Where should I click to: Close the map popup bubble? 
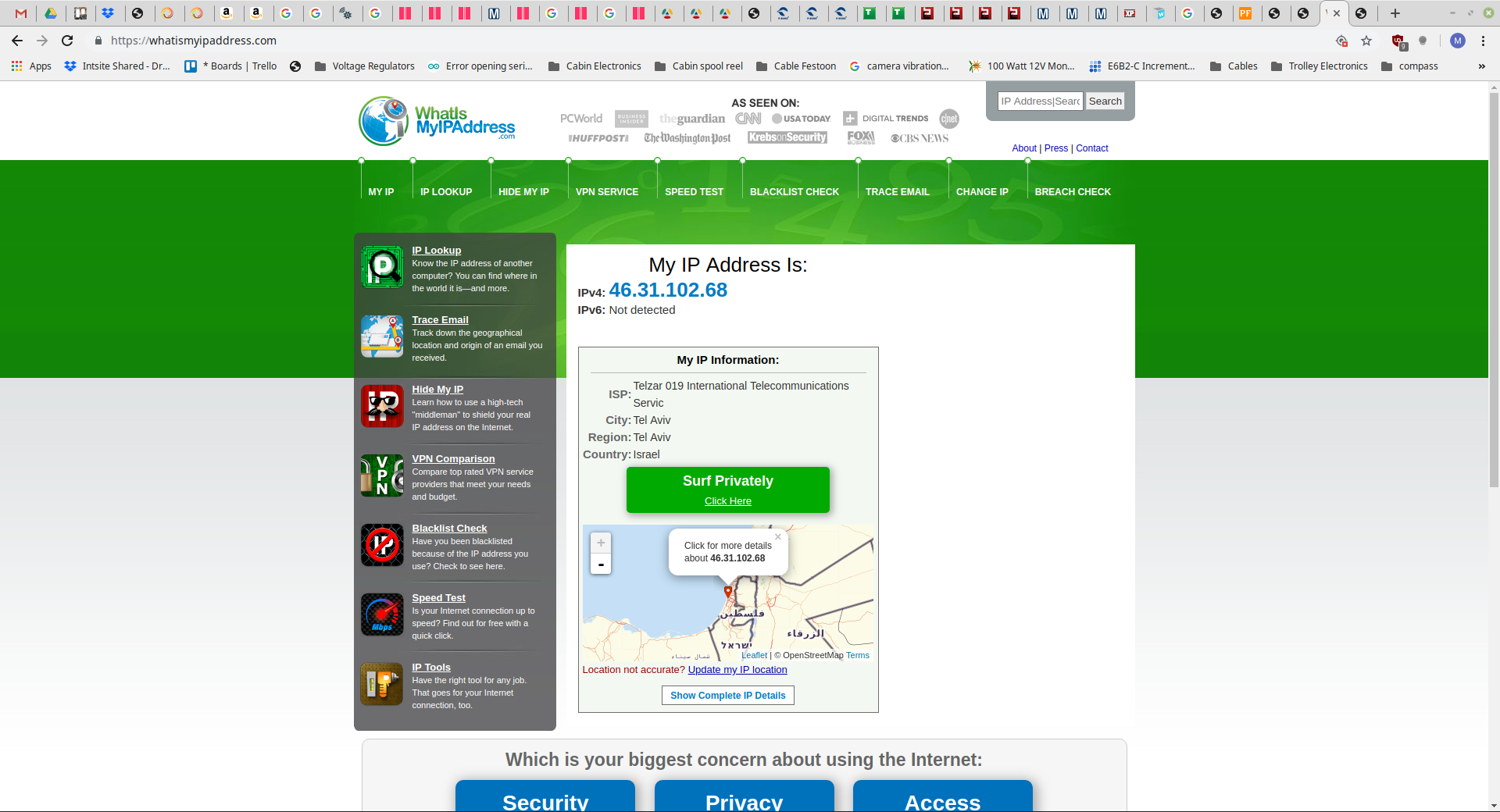pyautogui.click(x=778, y=536)
